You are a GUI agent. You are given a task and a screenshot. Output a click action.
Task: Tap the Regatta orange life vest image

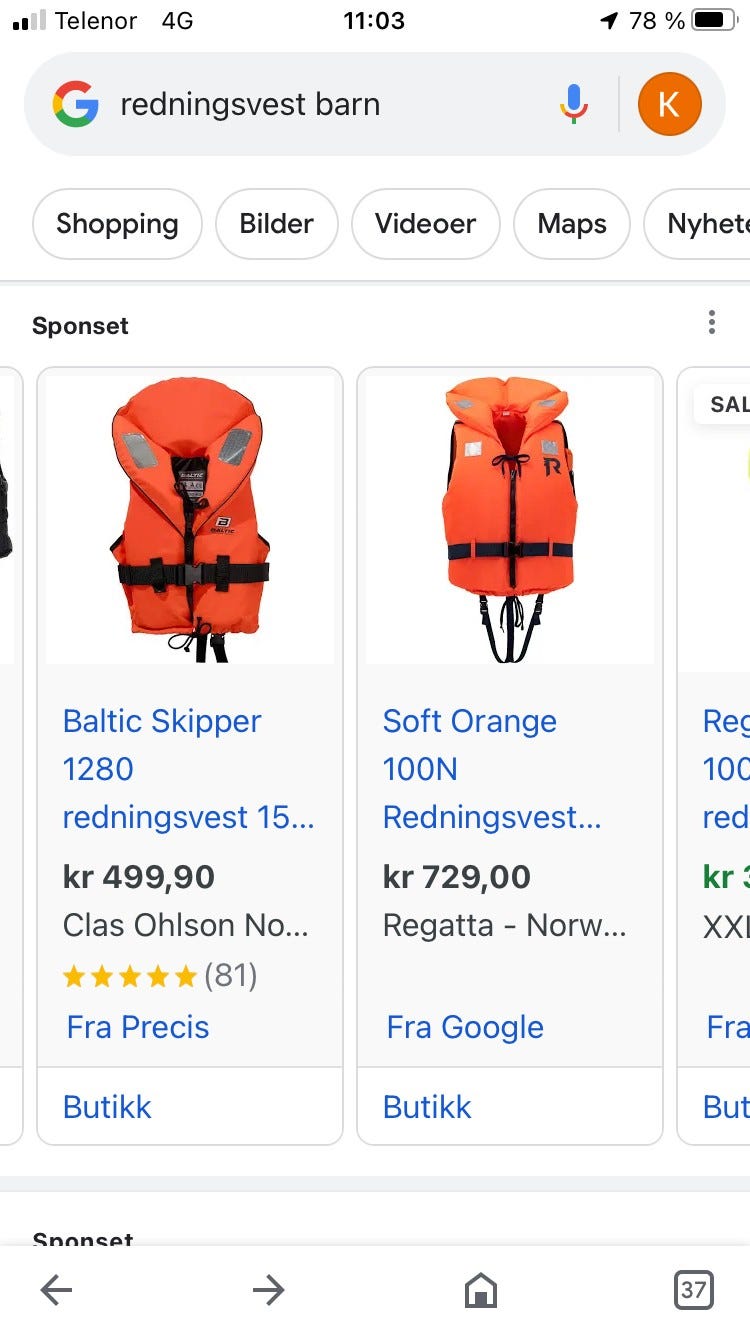click(x=510, y=519)
